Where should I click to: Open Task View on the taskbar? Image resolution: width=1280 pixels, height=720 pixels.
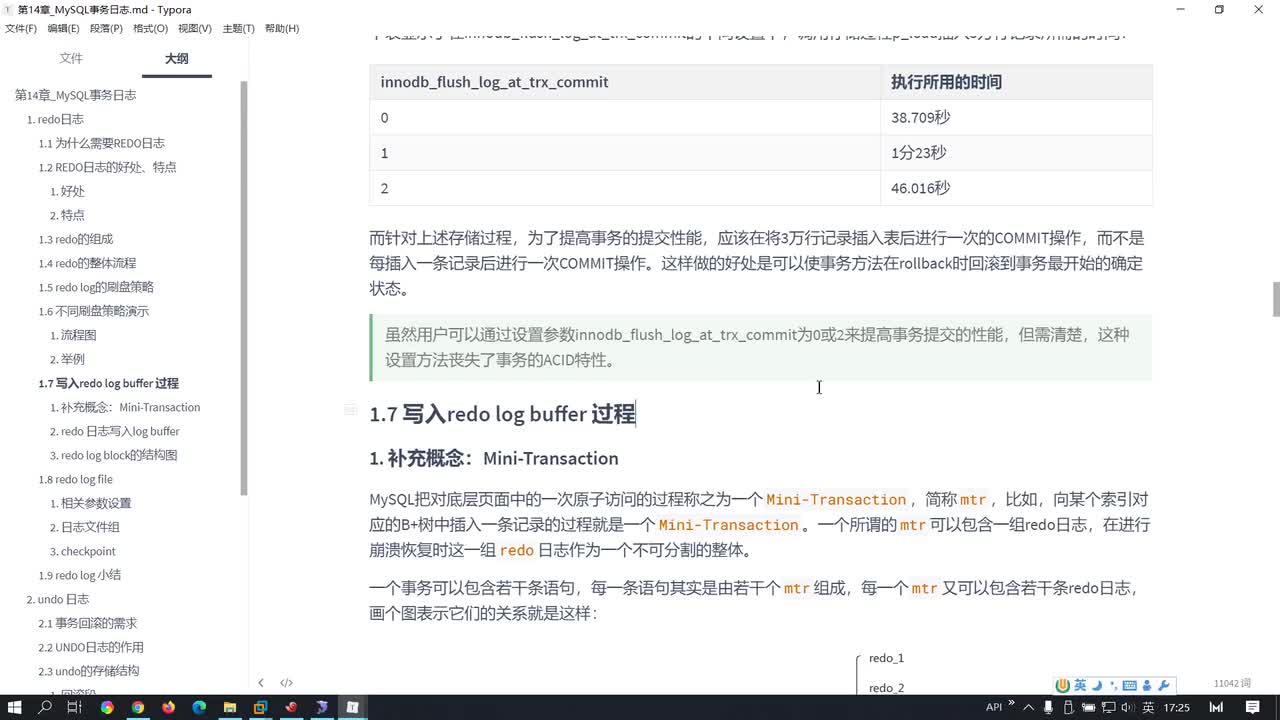(75, 707)
